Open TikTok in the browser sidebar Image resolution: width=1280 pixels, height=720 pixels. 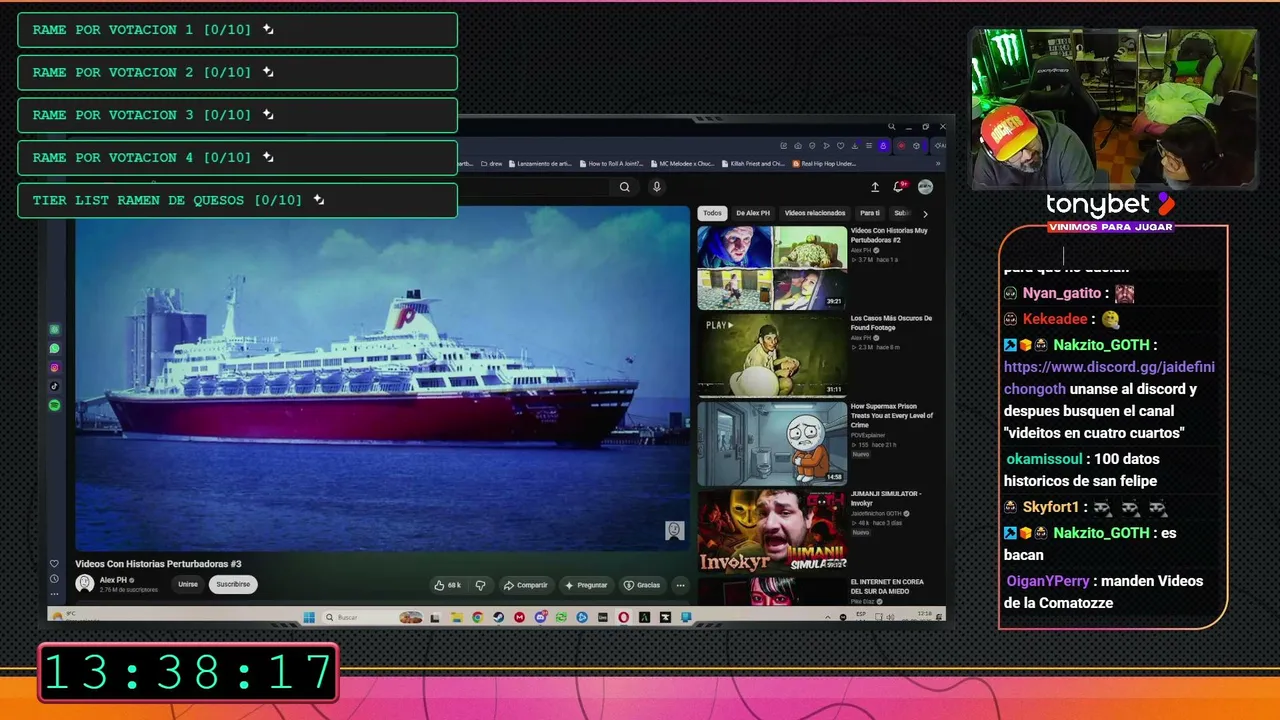55,387
